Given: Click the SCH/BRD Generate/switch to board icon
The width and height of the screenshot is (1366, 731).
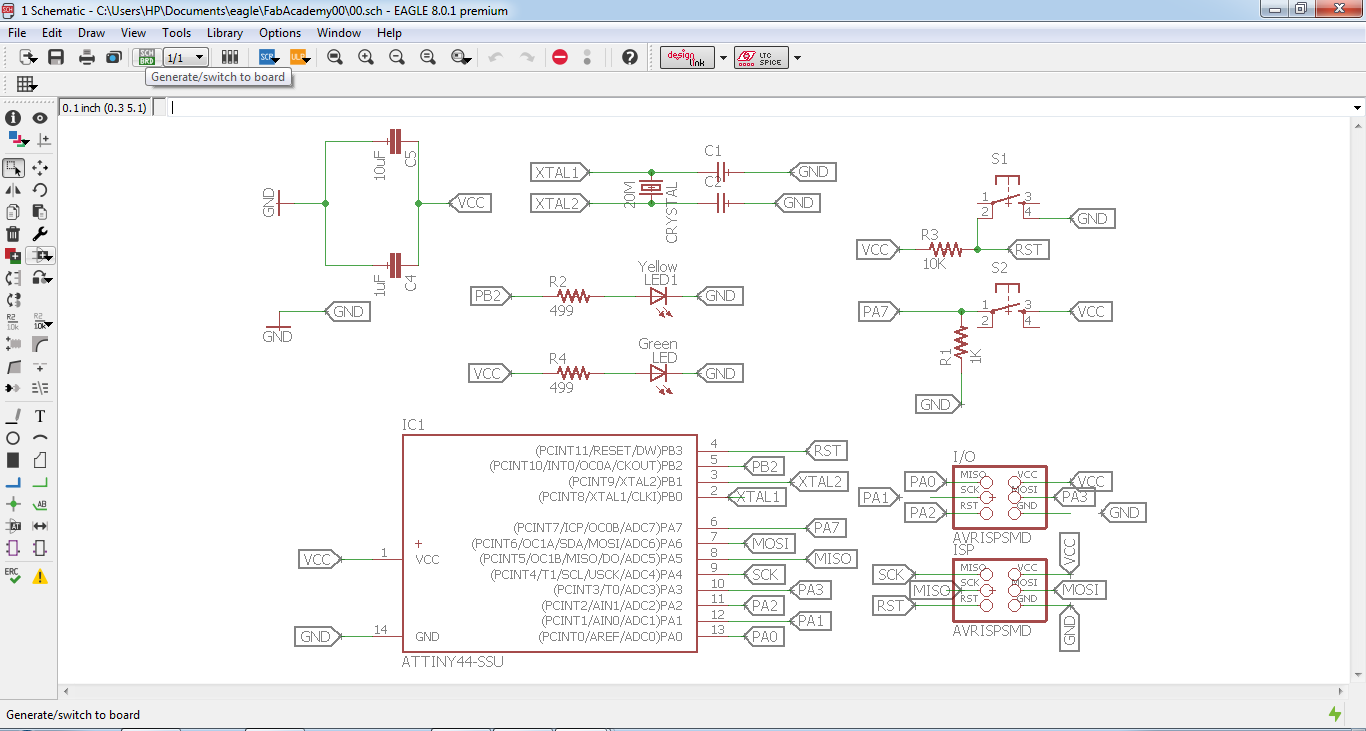Looking at the screenshot, I should pos(147,57).
